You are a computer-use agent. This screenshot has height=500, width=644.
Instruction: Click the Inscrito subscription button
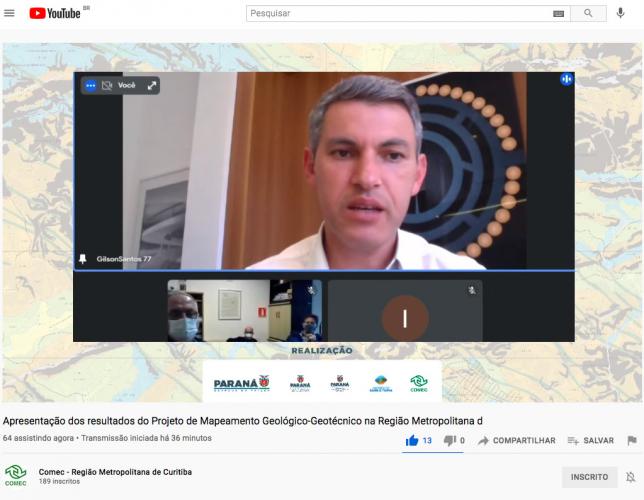[x=589, y=477]
